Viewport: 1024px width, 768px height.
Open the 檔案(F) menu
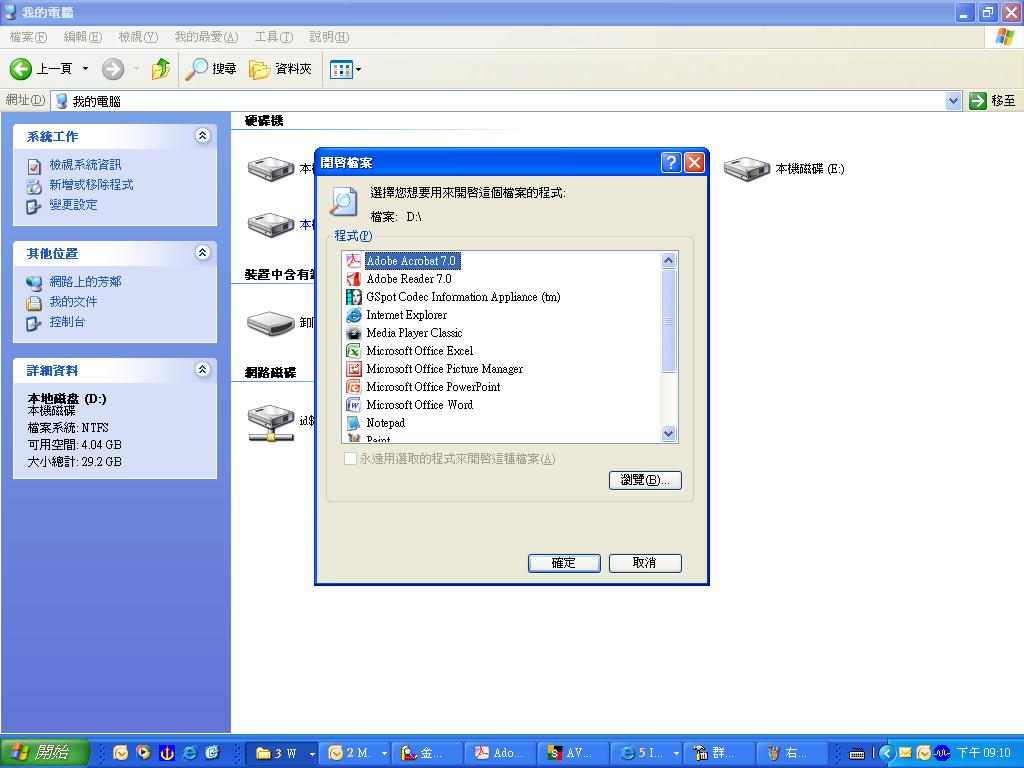pyautogui.click(x=28, y=37)
